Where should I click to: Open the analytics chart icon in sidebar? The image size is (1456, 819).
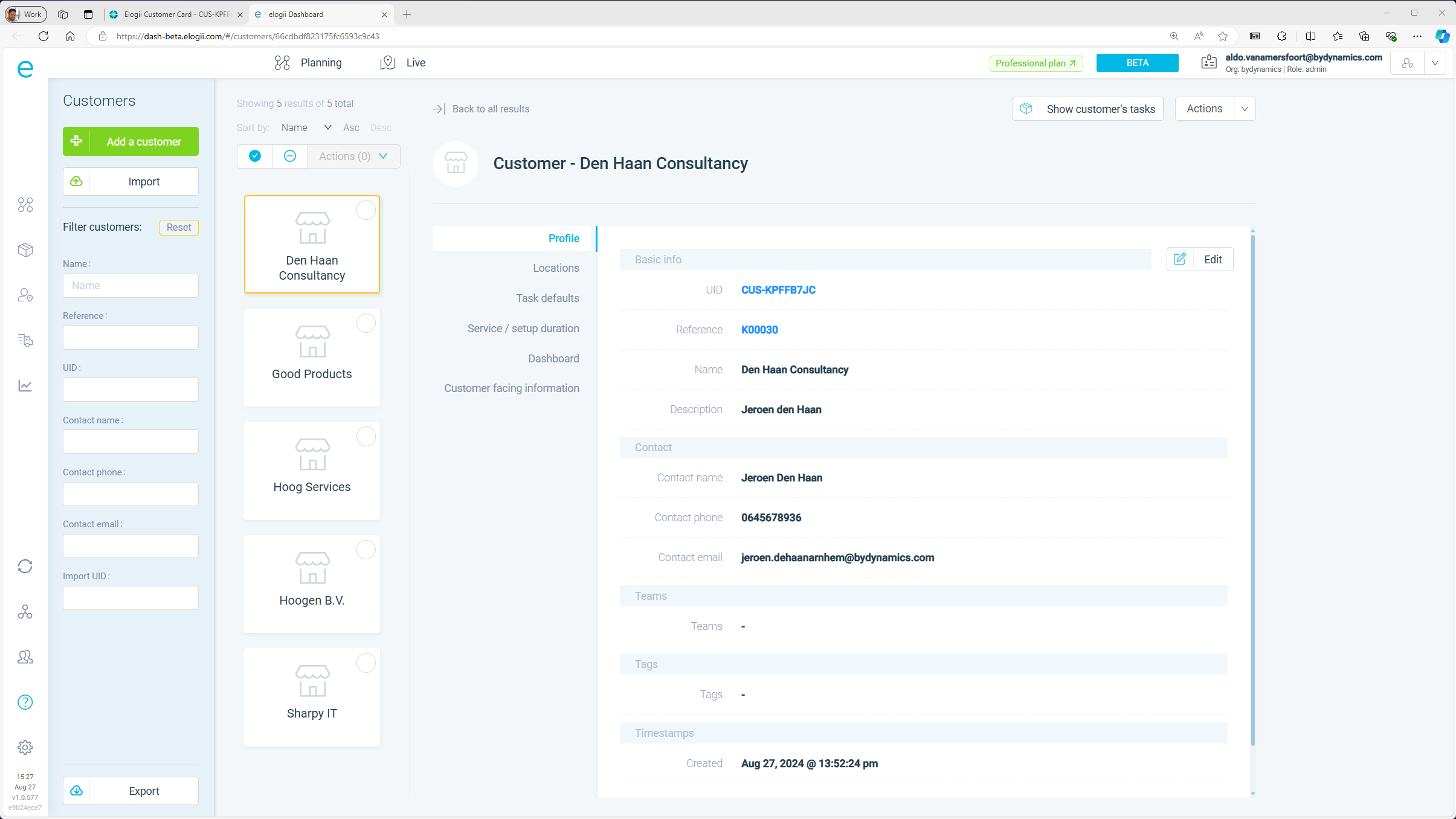point(25,385)
